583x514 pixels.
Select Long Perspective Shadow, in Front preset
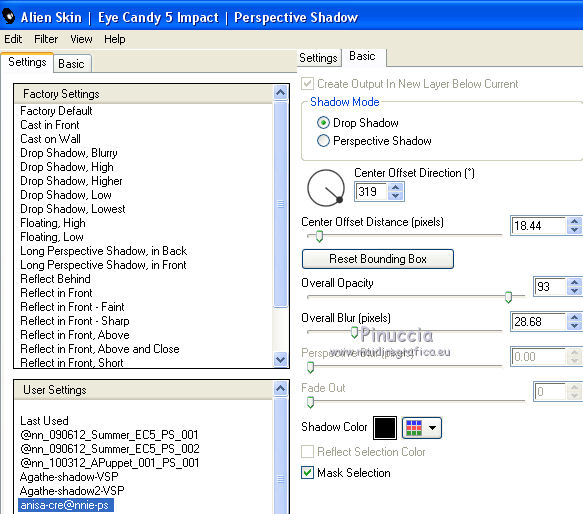pos(103,265)
